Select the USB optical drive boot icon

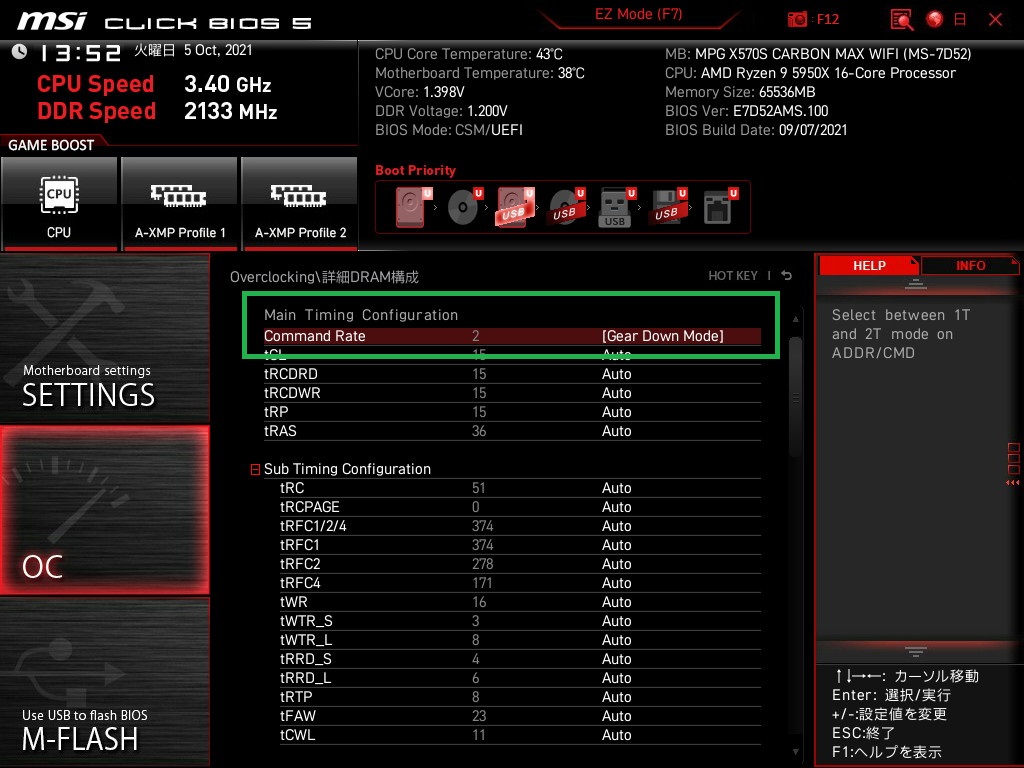pyautogui.click(x=566, y=207)
